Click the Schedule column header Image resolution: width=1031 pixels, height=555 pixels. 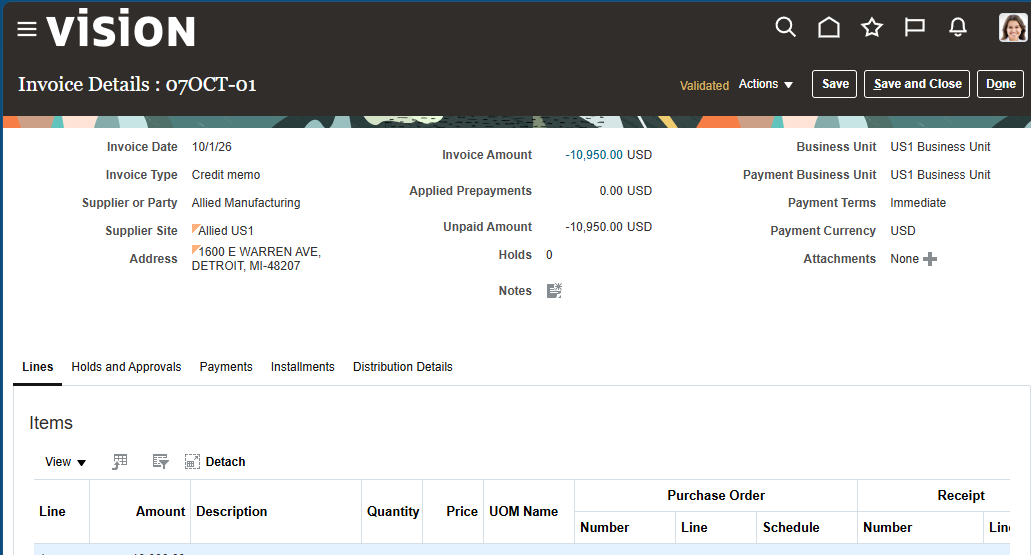click(807, 527)
